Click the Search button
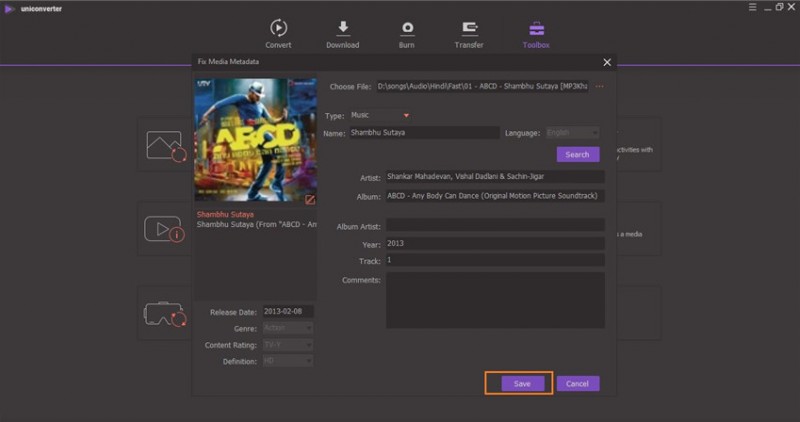The height and width of the screenshot is (422, 800). tap(578, 154)
